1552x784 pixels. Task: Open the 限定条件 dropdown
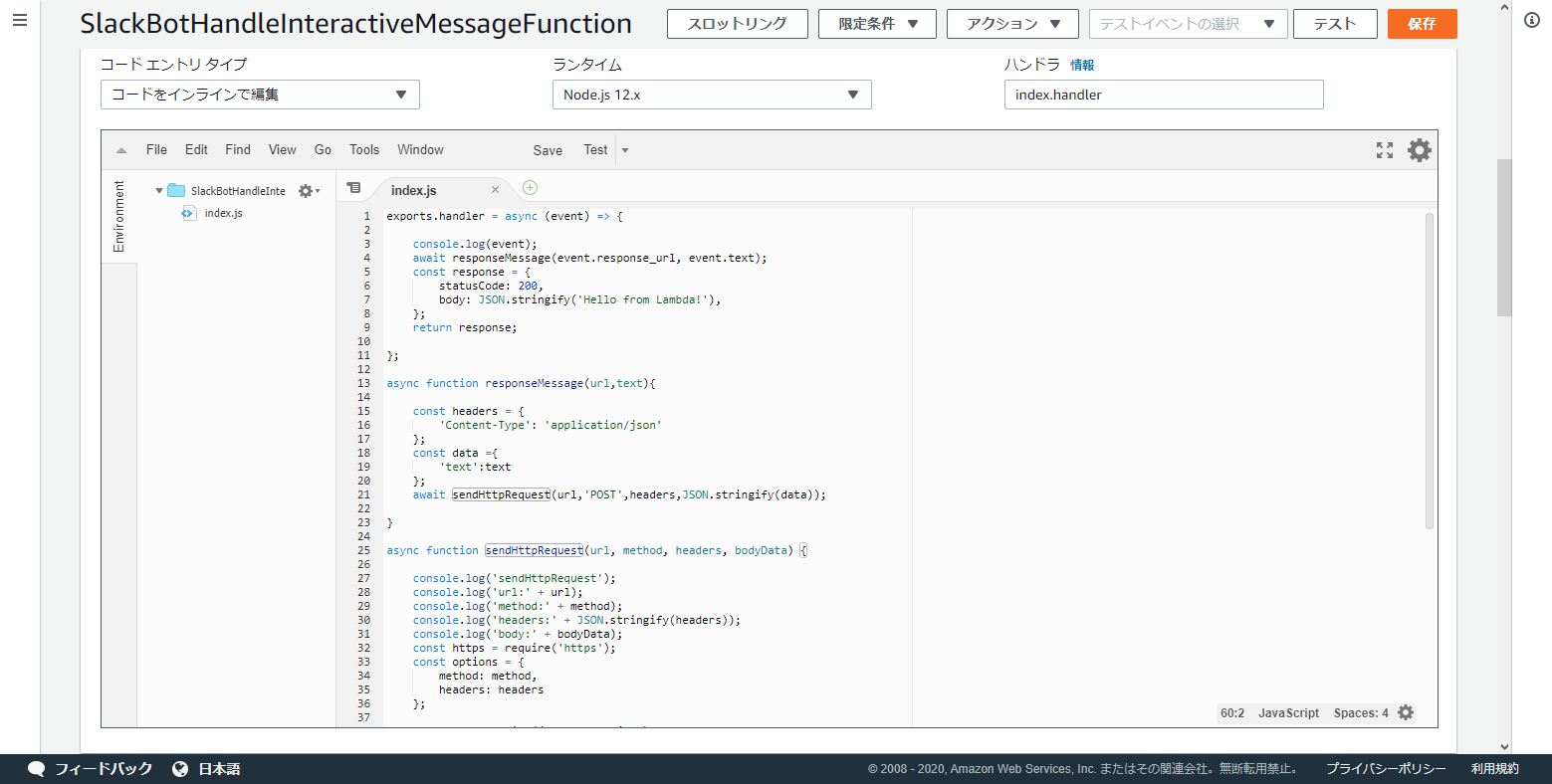877,24
